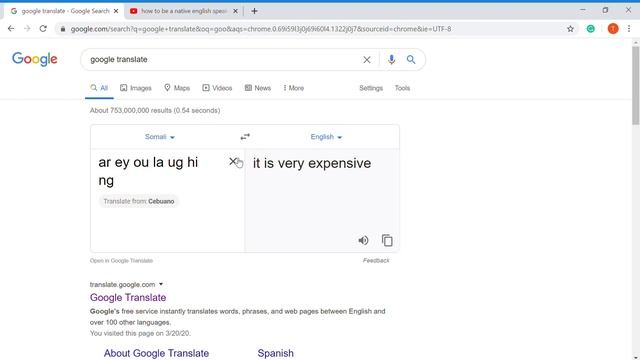
Task: Open the More search options menu
Action: tap(293, 88)
